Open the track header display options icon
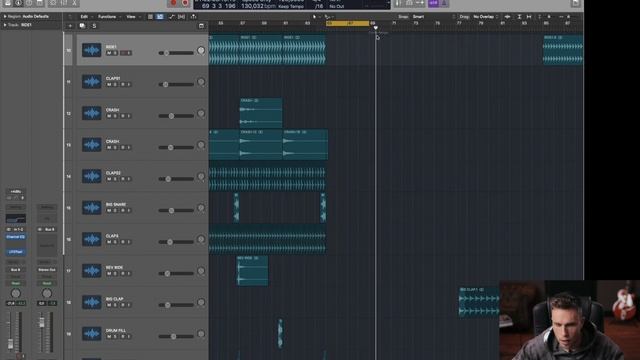The image size is (640, 360). pyautogui.click(x=201, y=26)
